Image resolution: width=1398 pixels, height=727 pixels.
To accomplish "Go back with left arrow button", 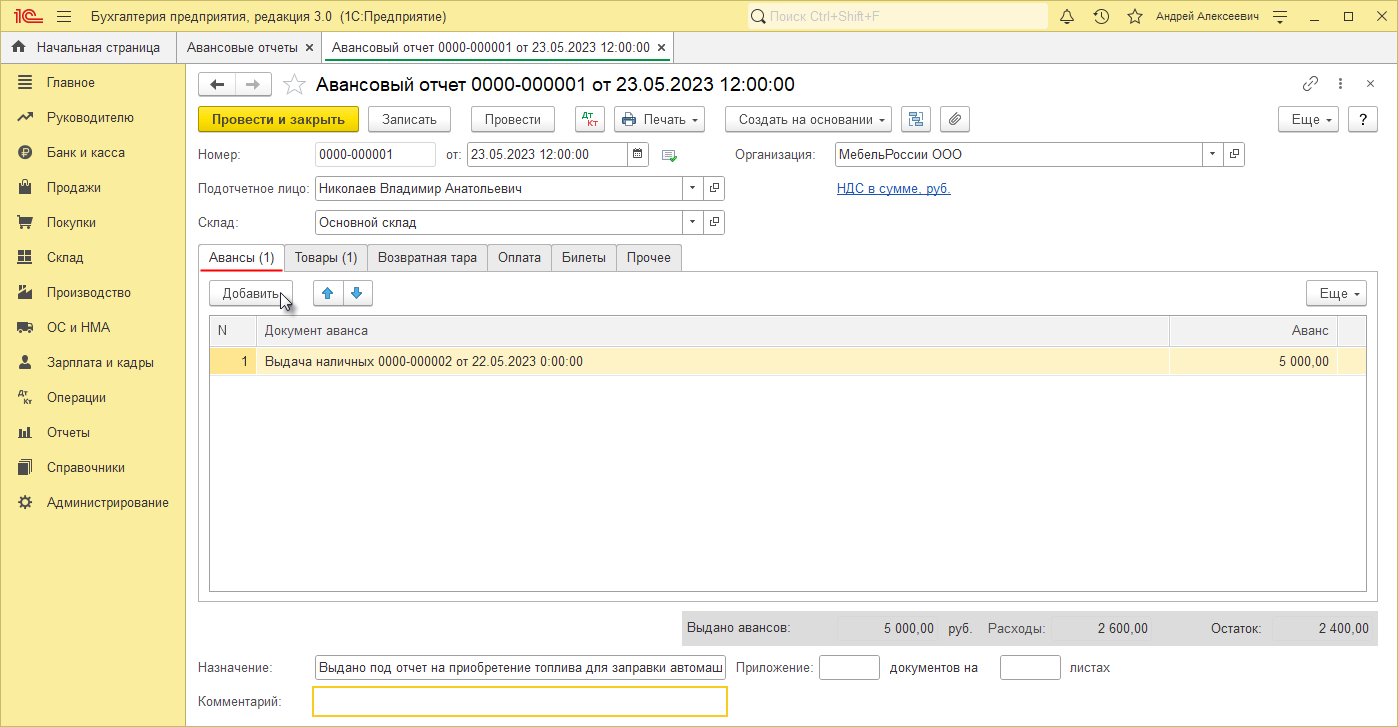I will tap(217, 85).
